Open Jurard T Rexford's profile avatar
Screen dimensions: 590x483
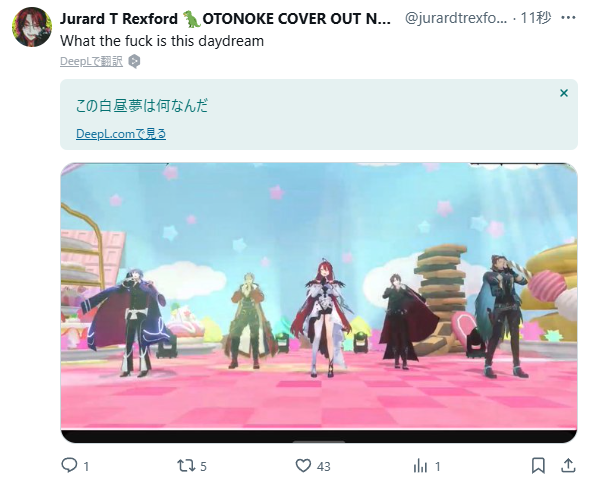point(32,27)
